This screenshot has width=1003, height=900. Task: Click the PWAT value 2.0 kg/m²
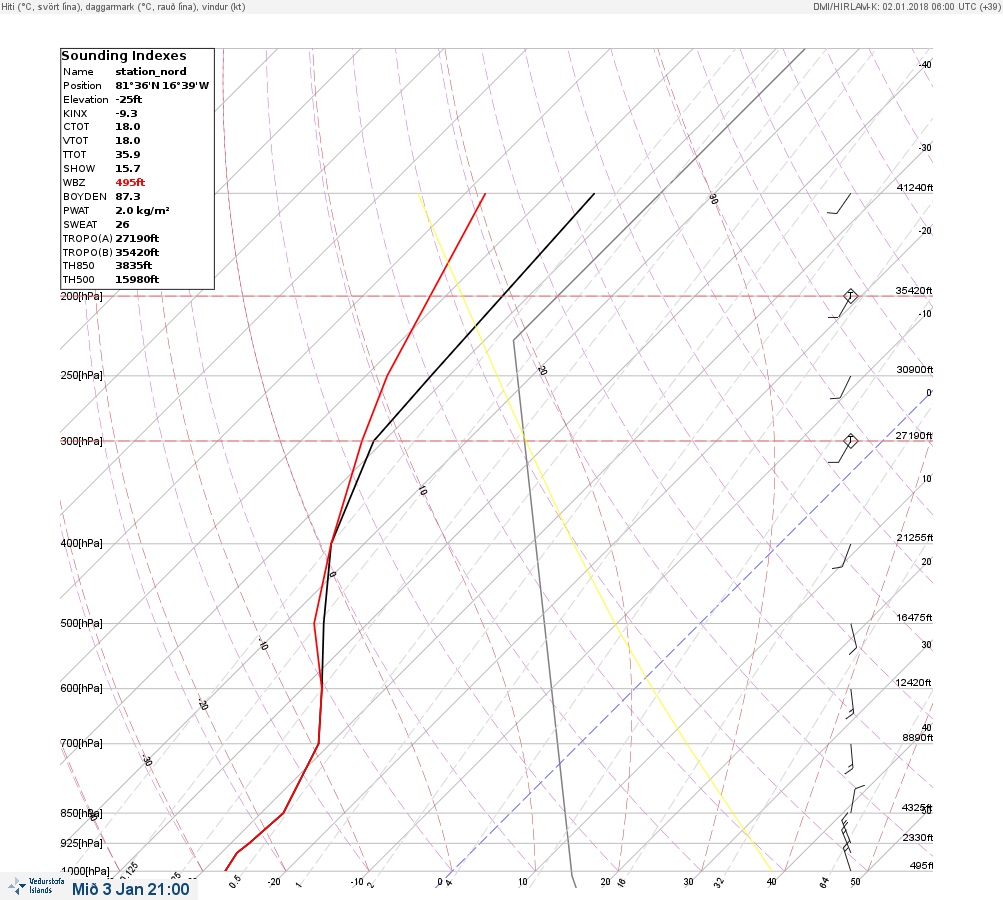click(x=142, y=210)
